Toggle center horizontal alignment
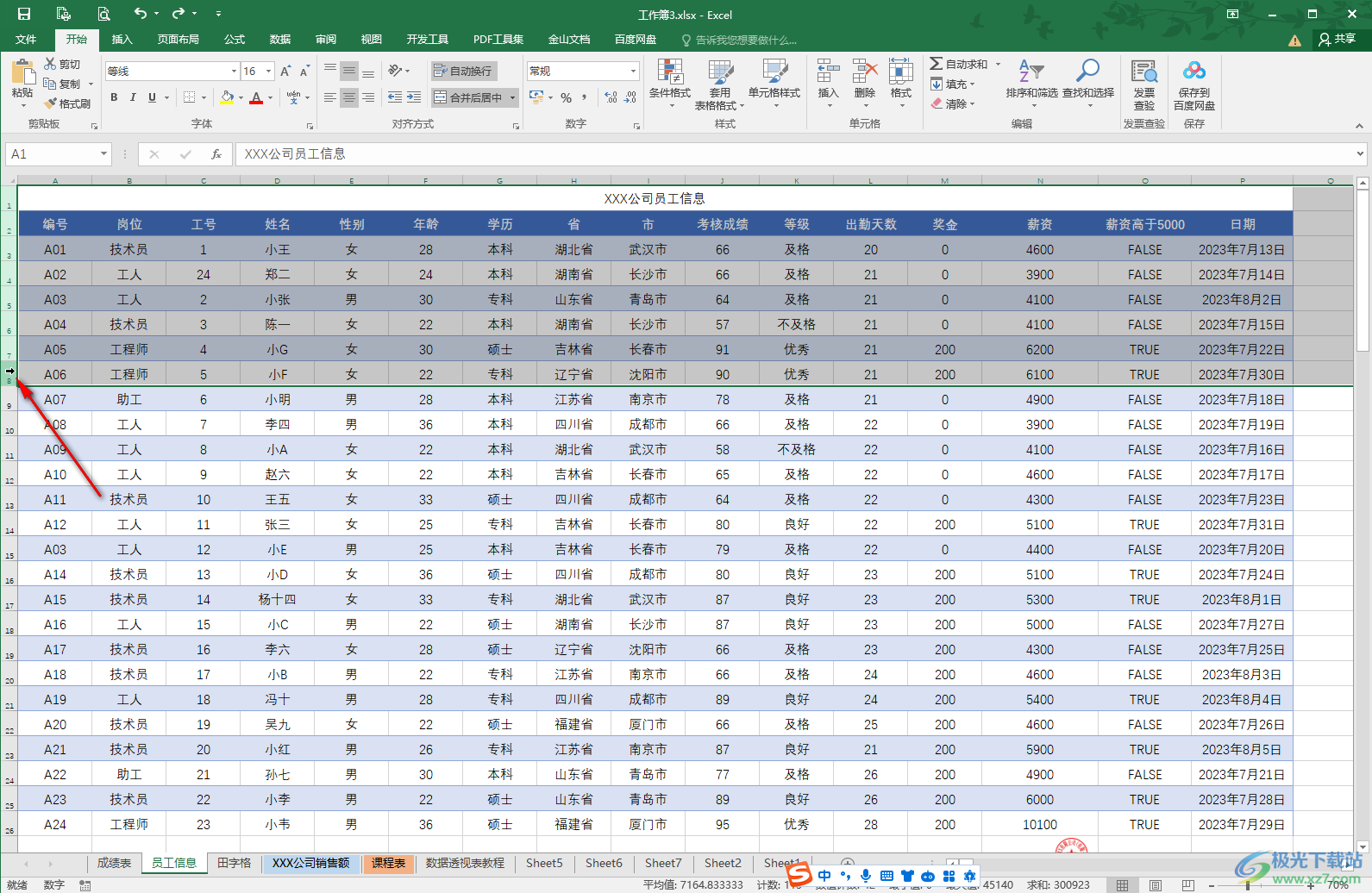 tap(349, 97)
